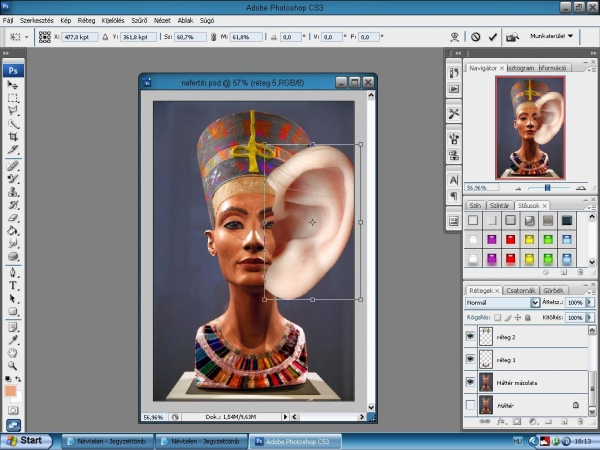
Task: Select the Brush tool
Action: point(13,179)
